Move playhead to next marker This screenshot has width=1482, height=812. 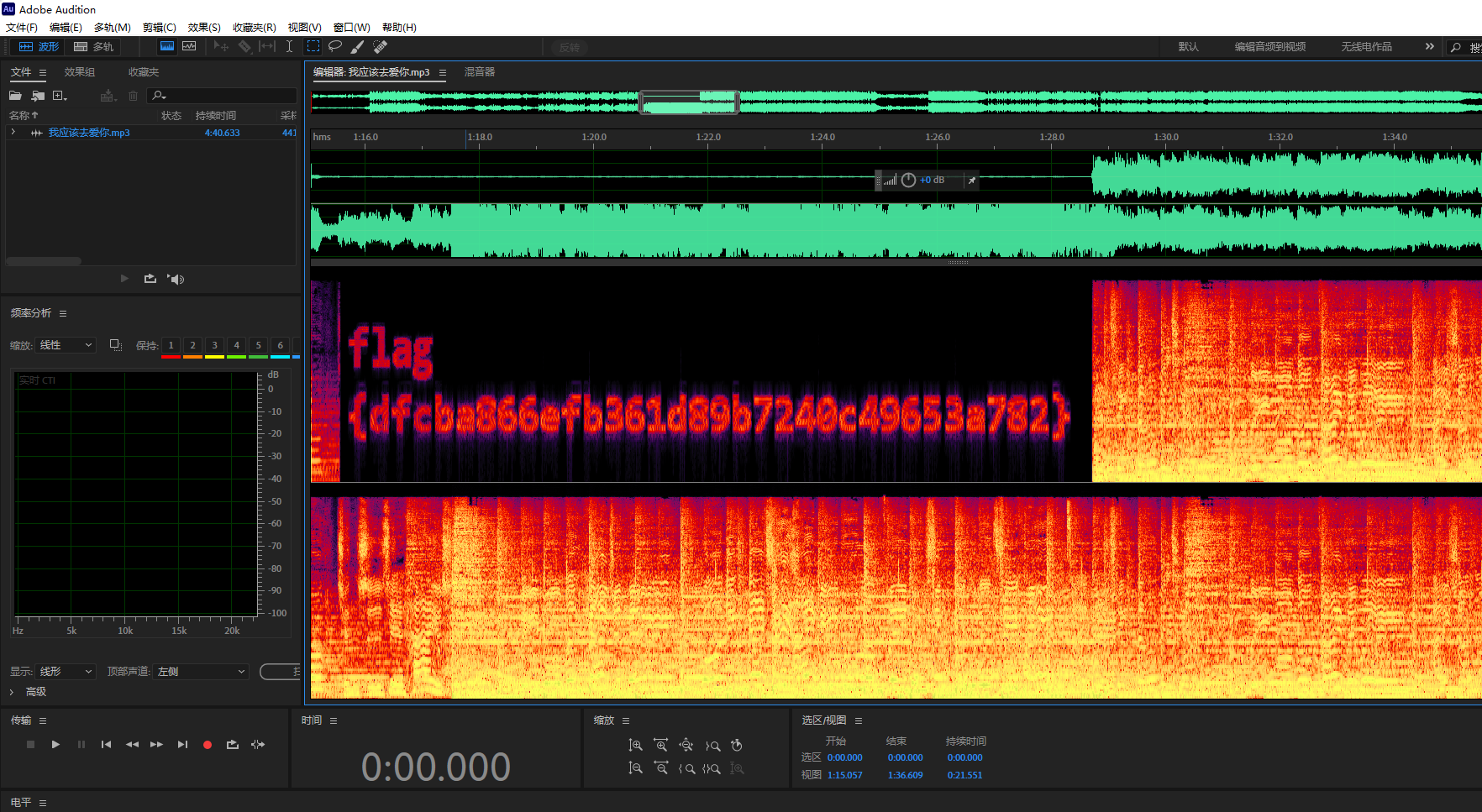tap(182, 745)
